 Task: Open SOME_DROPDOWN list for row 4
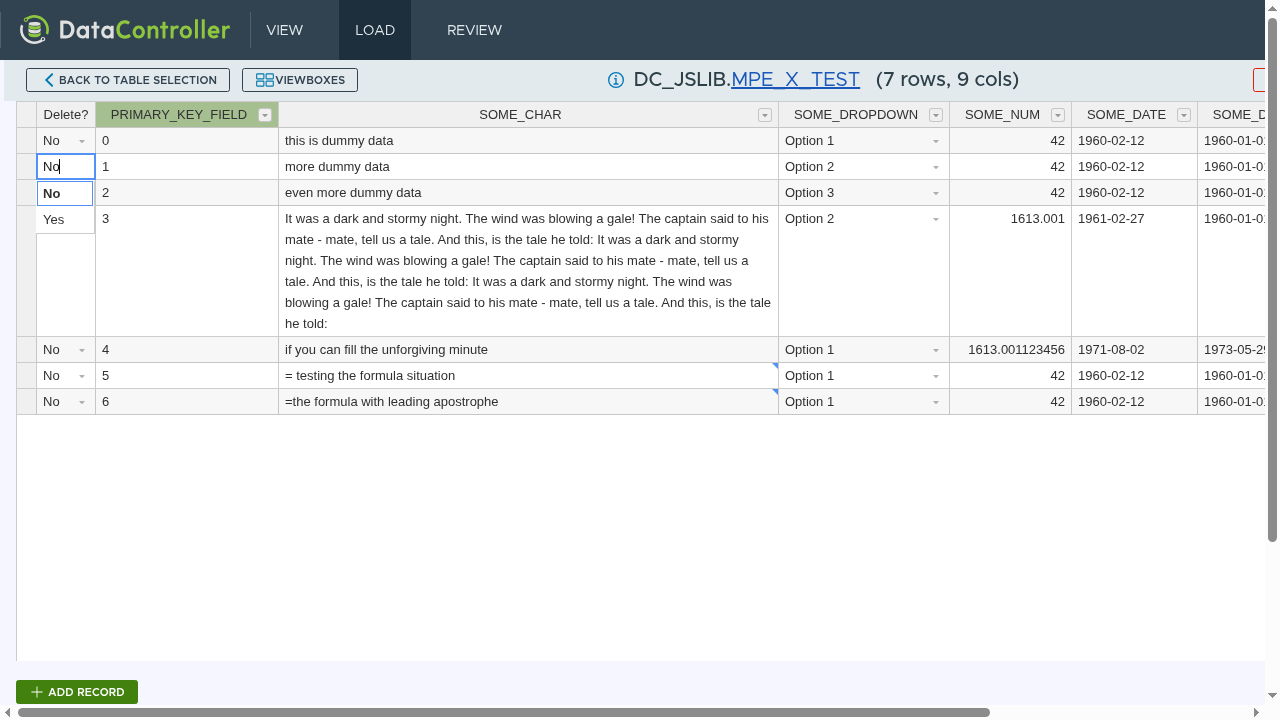[936, 350]
